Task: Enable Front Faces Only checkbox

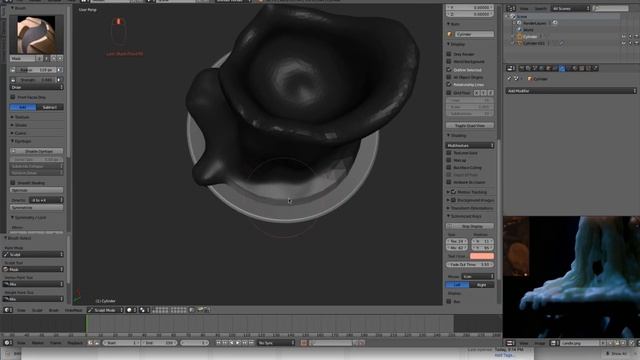Action: pos(13,97)
